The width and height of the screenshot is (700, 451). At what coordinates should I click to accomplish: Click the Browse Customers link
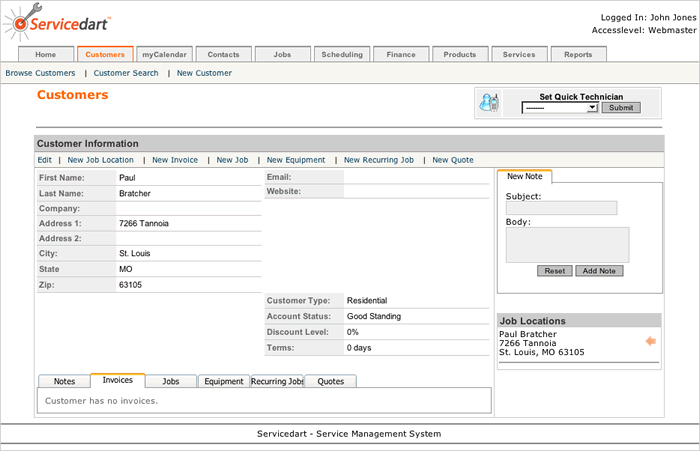click(40, 73)
